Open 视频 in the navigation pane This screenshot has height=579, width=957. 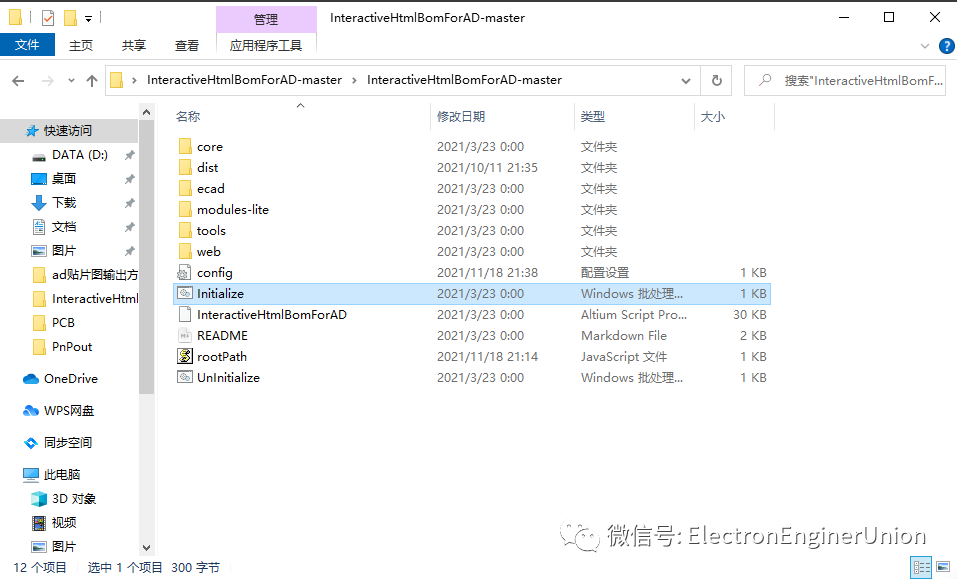[54, 523]
